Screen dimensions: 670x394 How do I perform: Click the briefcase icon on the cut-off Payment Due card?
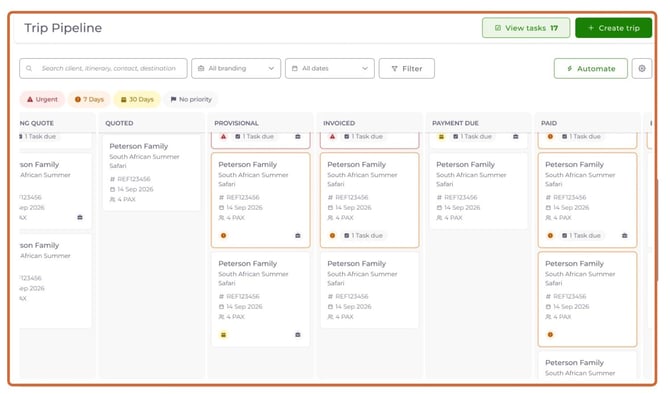point(516,136)
